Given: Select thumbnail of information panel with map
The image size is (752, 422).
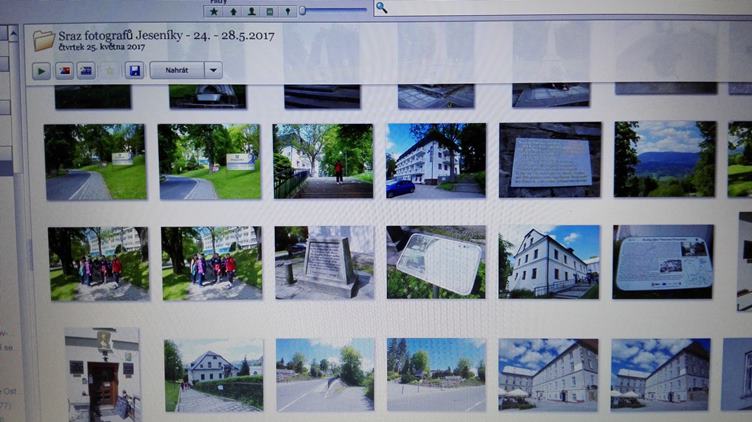Looking at the screenshot, I should 663,262.
